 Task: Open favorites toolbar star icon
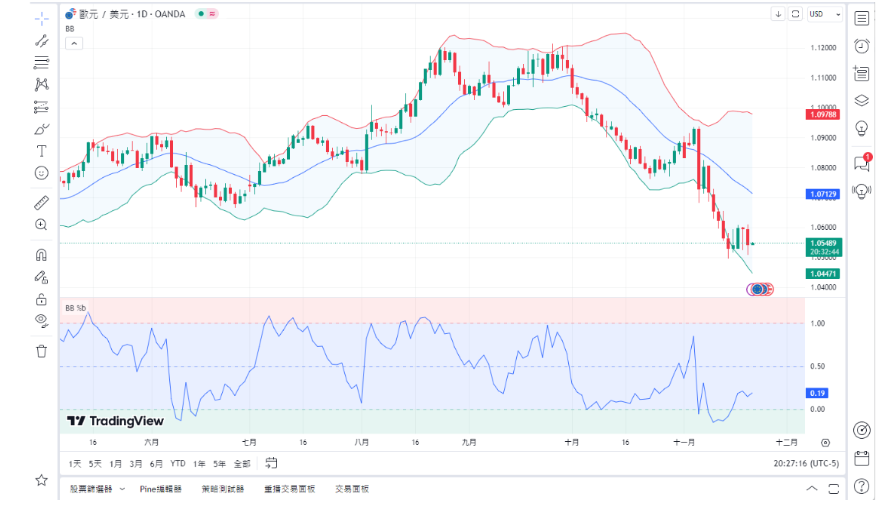point(42,480)
